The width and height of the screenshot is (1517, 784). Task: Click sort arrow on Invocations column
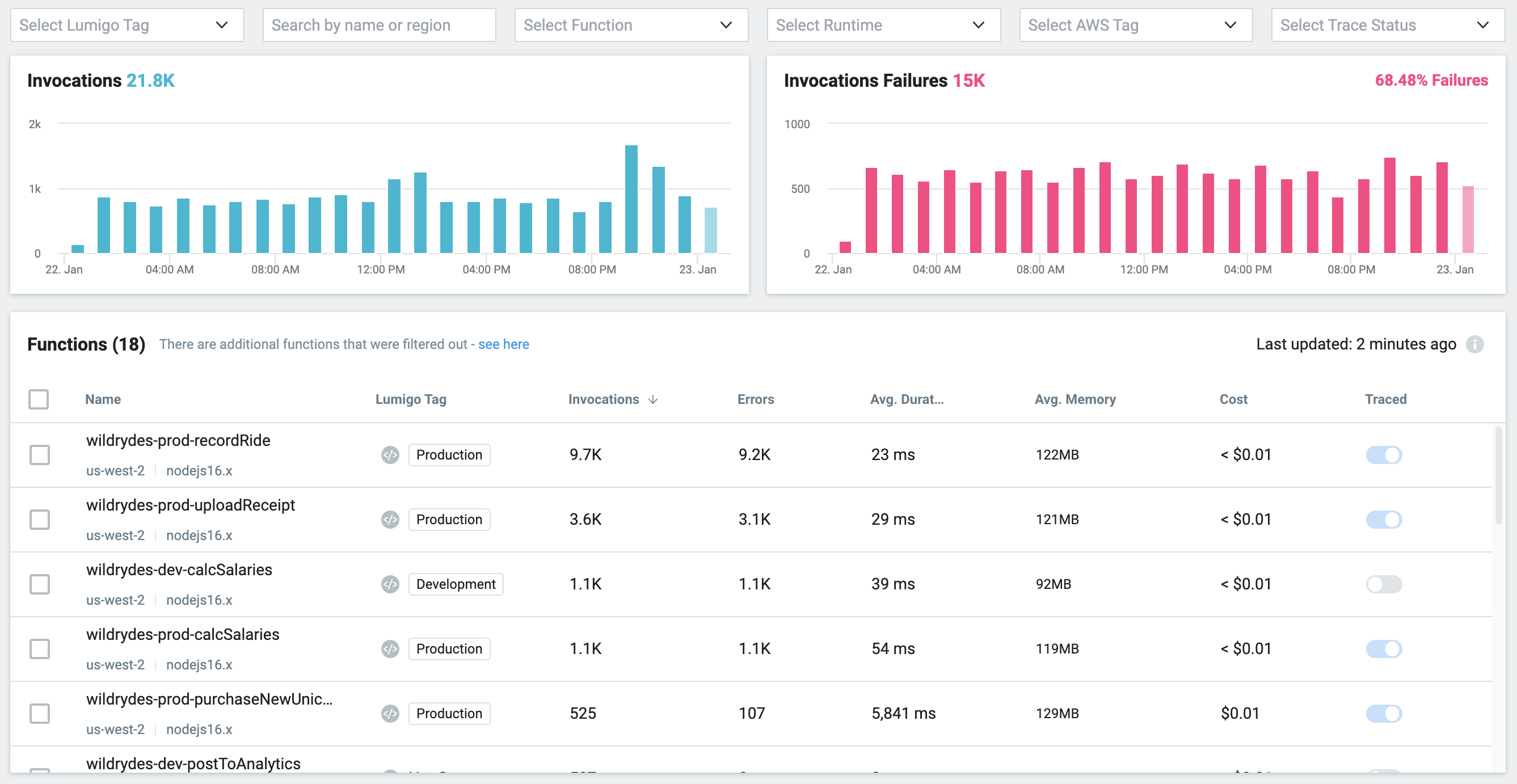pos(652,400)
